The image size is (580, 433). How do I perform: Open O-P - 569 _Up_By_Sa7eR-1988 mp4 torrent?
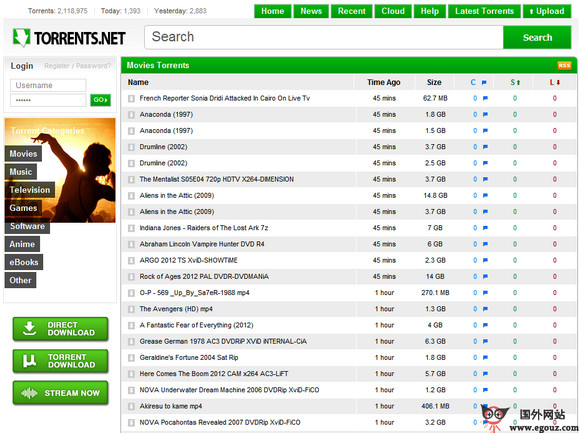point(194,292)
